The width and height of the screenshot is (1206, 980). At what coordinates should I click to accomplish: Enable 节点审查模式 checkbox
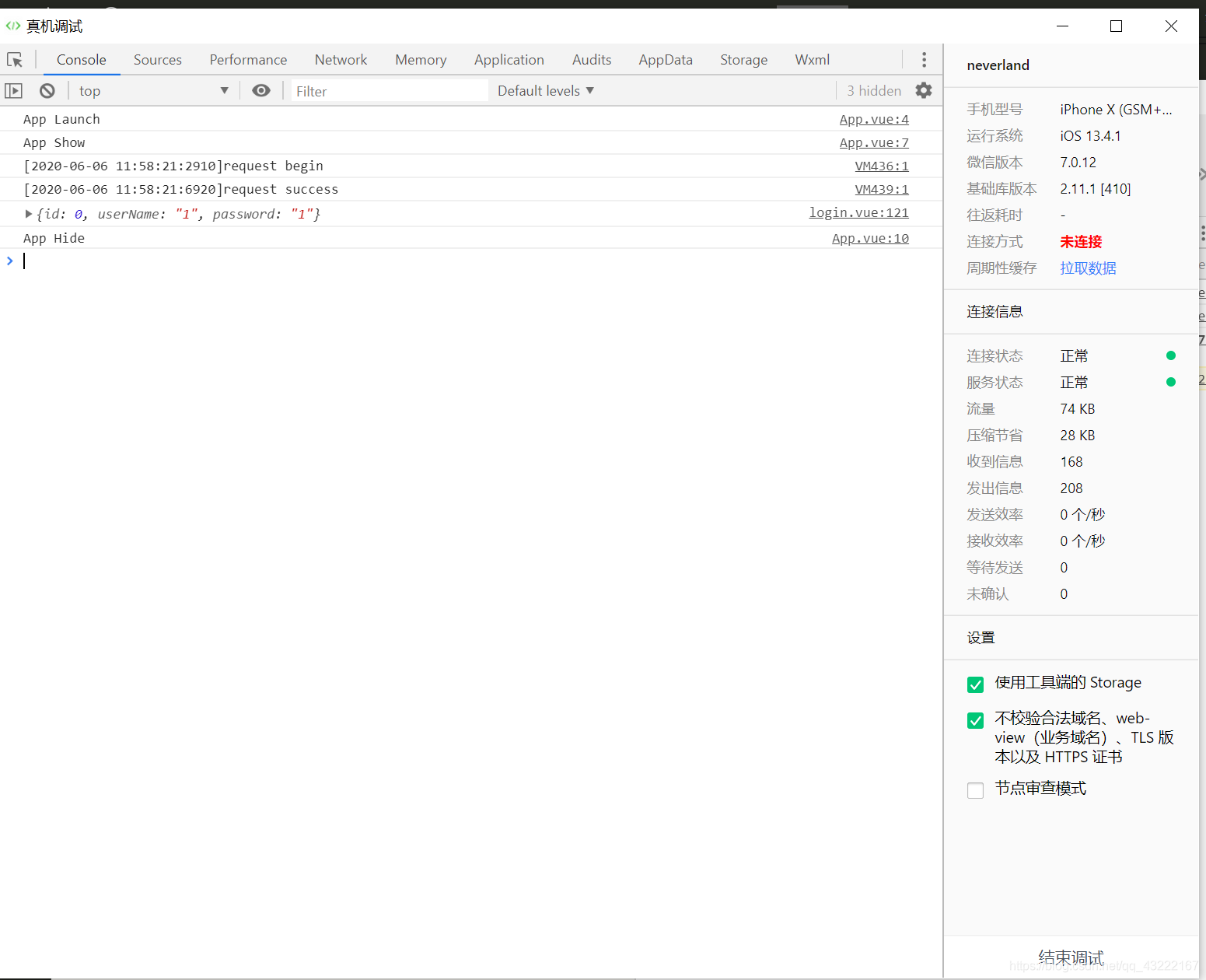(x=975, y=790)
